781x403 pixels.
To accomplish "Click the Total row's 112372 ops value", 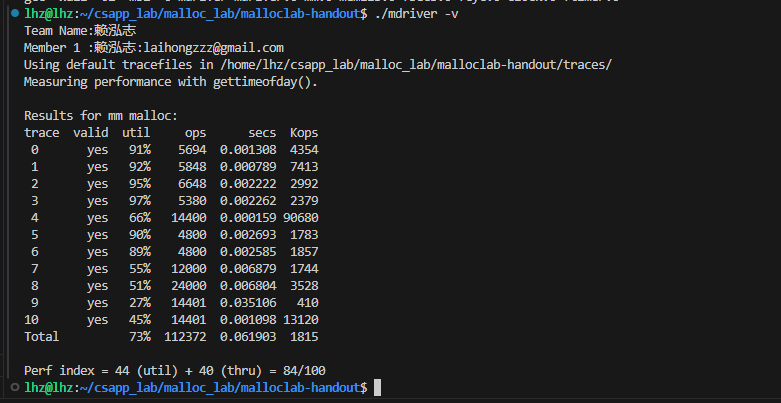I will click(x=185, y=336).
